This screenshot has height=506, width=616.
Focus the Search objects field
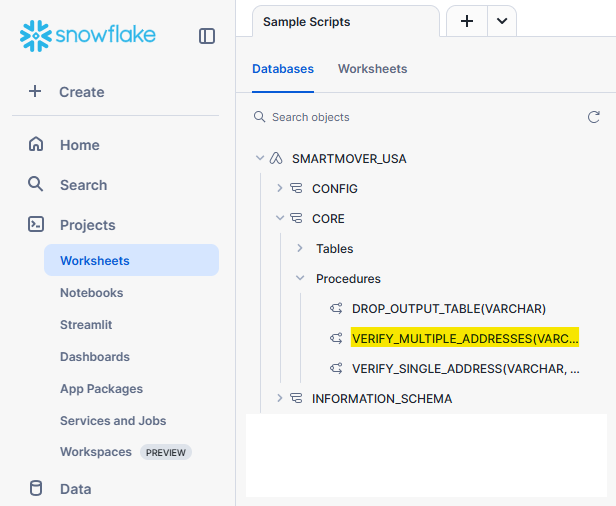pyautogui.click(x=416, y=117)
